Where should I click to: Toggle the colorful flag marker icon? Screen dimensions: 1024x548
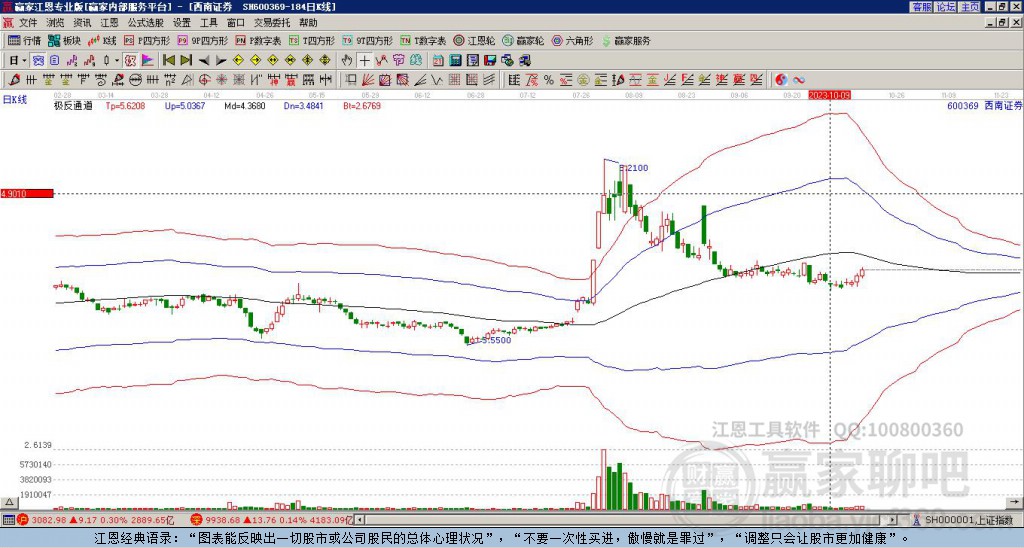tap(148, 61)
